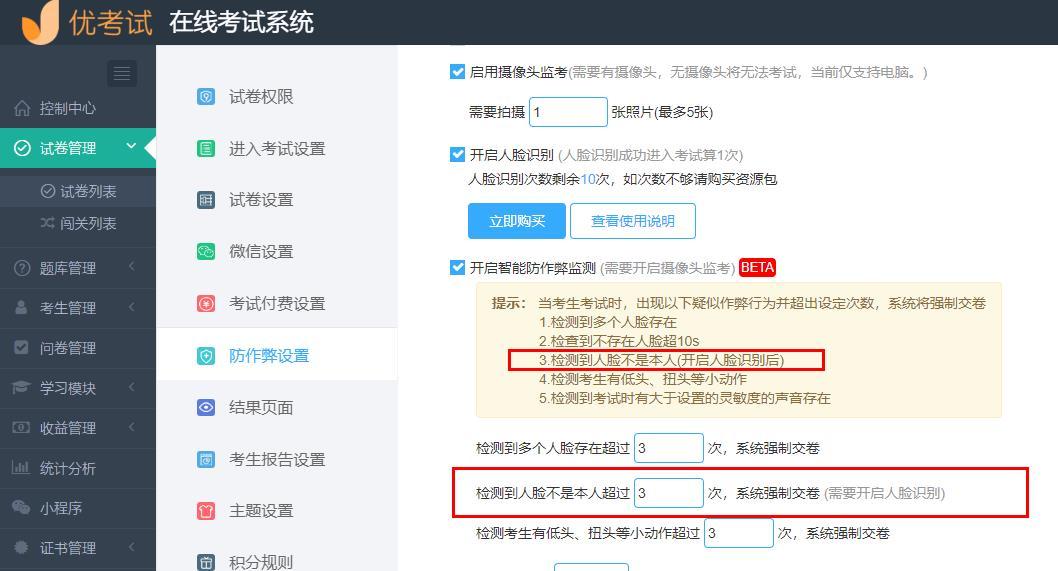Click the 进入考试设置 green list icon
Screen dimensions: 1058x571
[206, 148]
